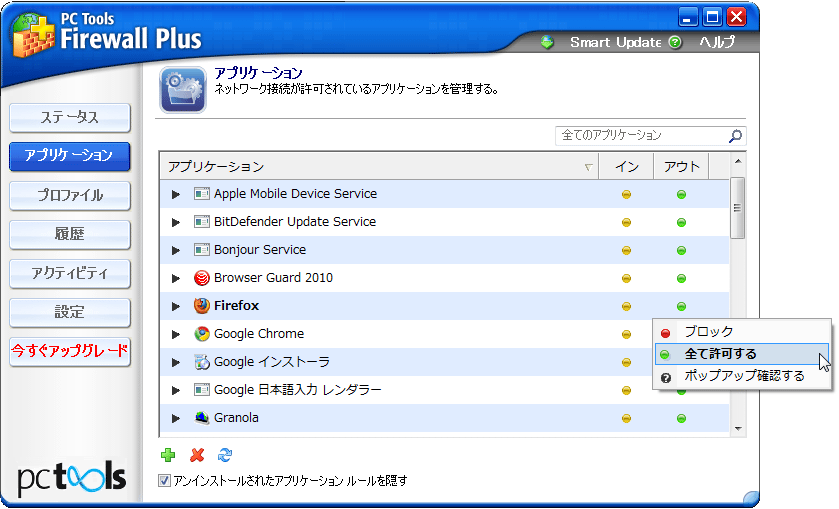Expand the Granola row
The width and height of the screenshot is (839, 509).
coord(176,419)
